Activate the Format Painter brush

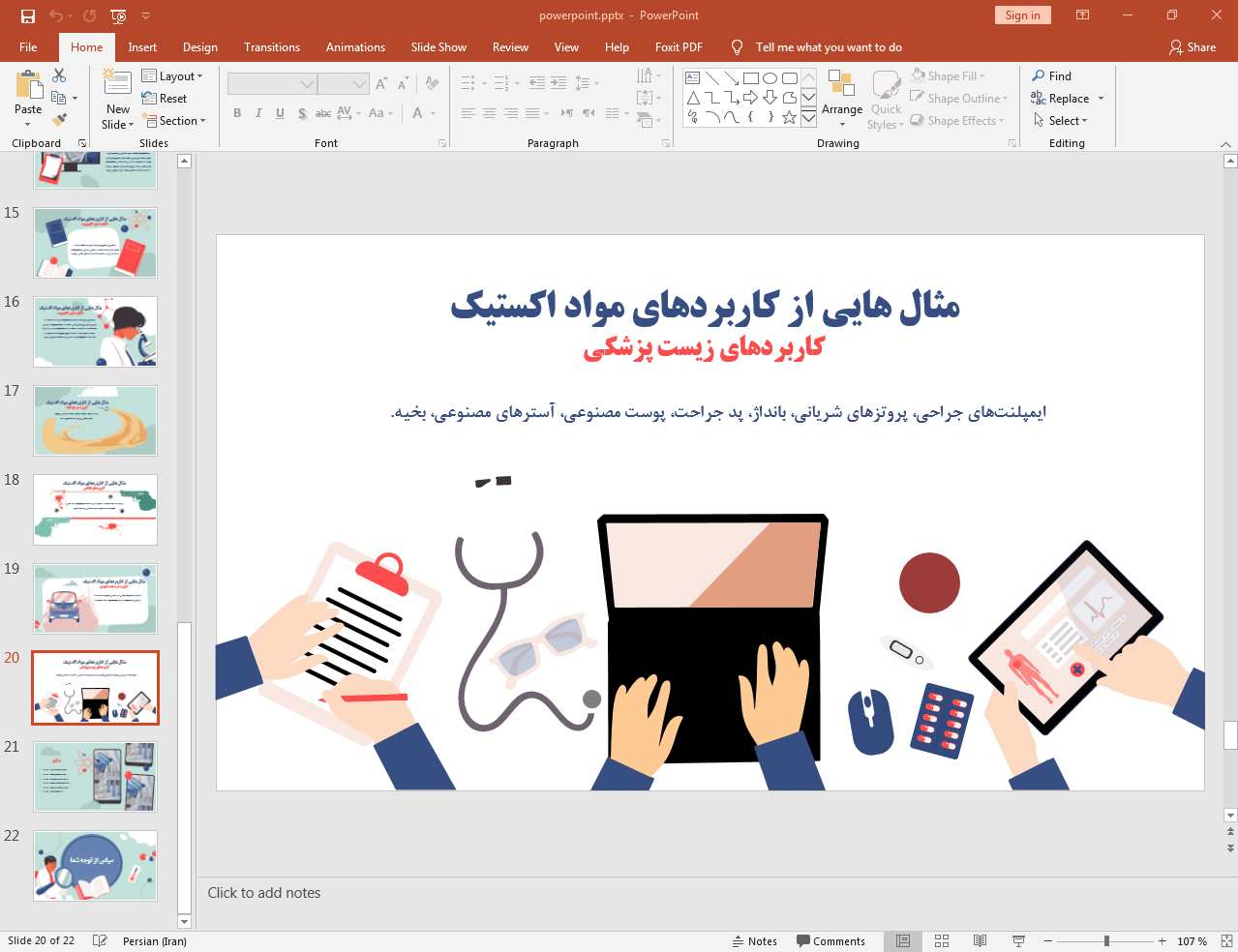59,120
